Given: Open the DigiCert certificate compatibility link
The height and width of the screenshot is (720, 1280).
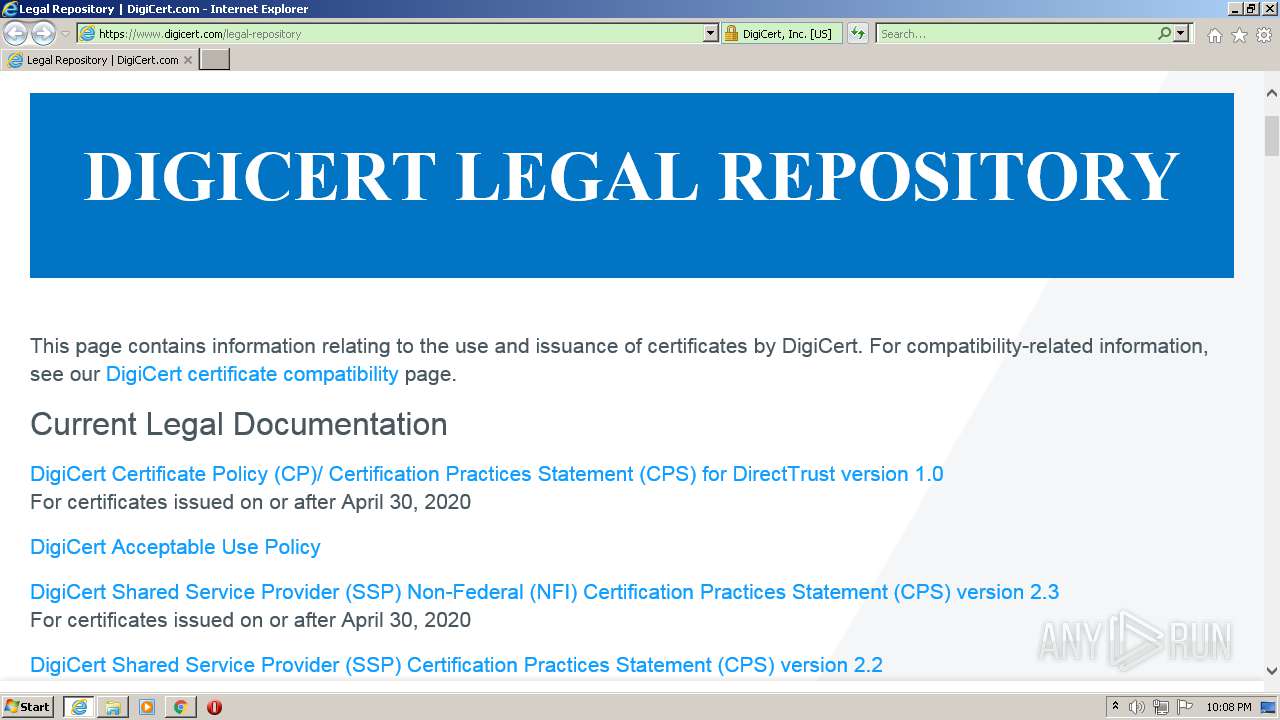Looking at the screenshot, I should click(x=252, y=374).
